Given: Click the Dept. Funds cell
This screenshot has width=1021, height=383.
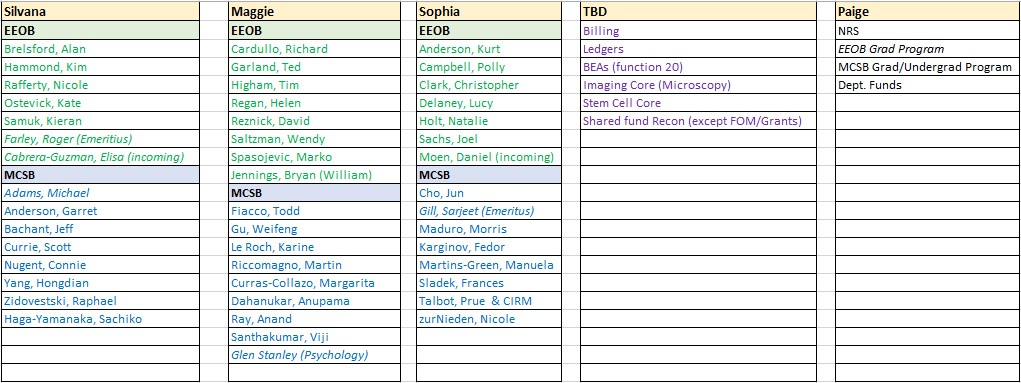Looking at the screenshot, I should tap(928, 85).
